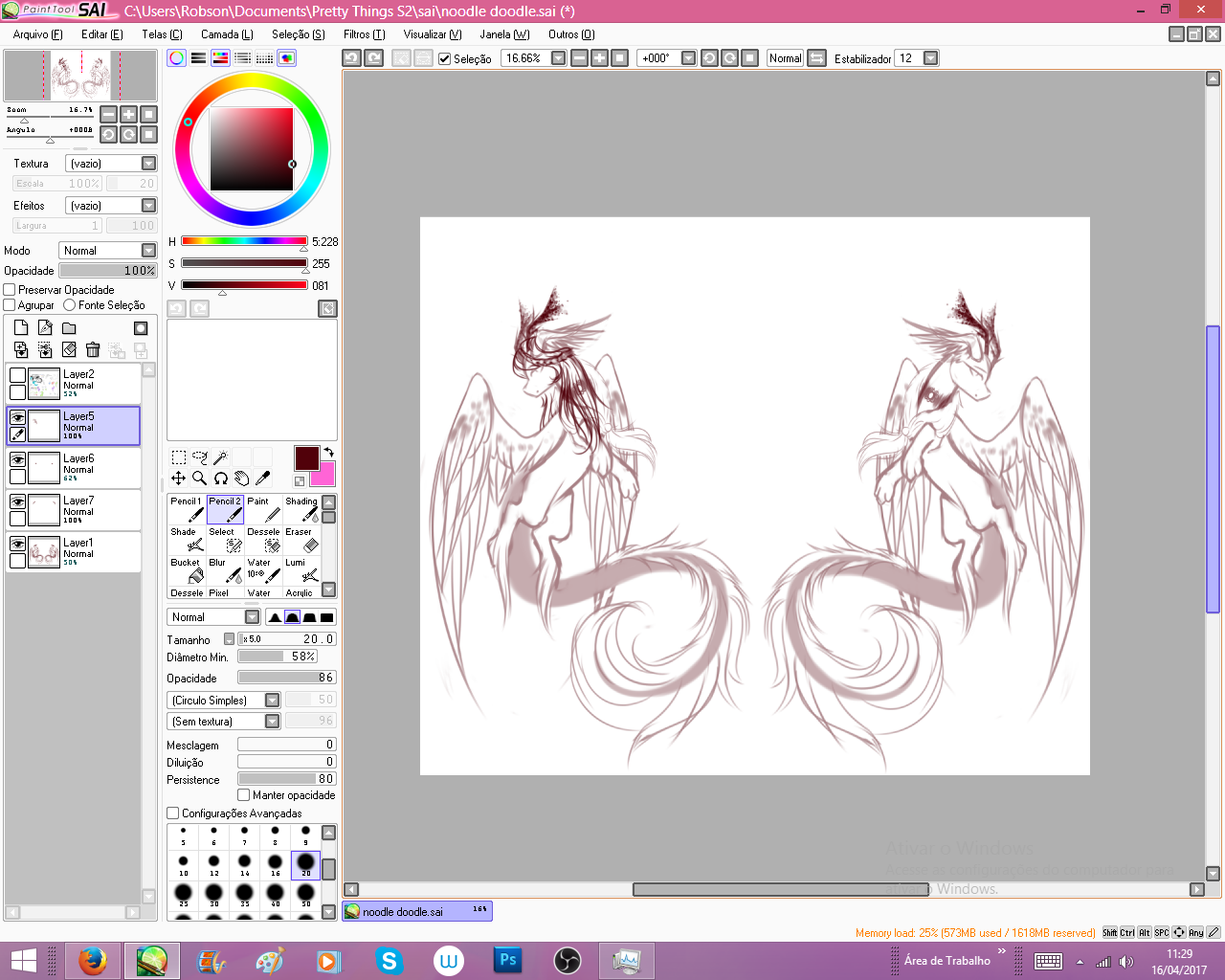Adjust the Hue slider
Viewport: 1225px width, 980px height.
(x=244, y=241)
